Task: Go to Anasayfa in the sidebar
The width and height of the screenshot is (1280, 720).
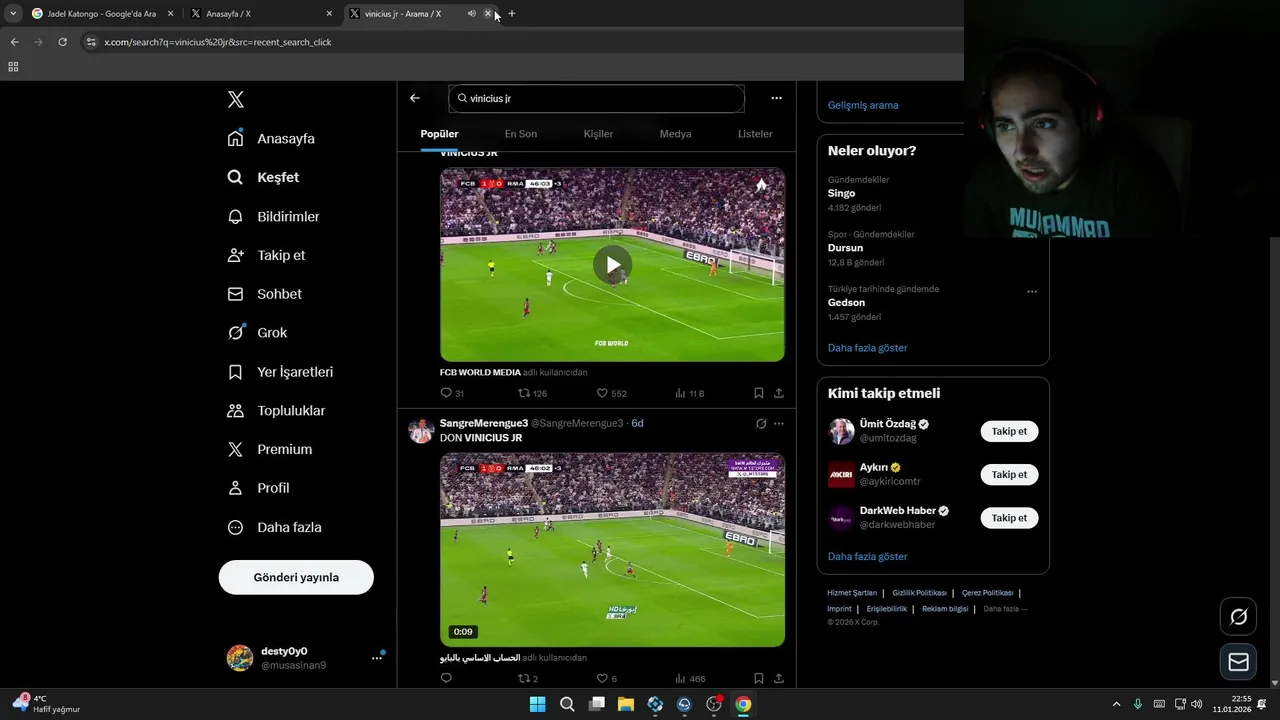Action: pos(272,138)
